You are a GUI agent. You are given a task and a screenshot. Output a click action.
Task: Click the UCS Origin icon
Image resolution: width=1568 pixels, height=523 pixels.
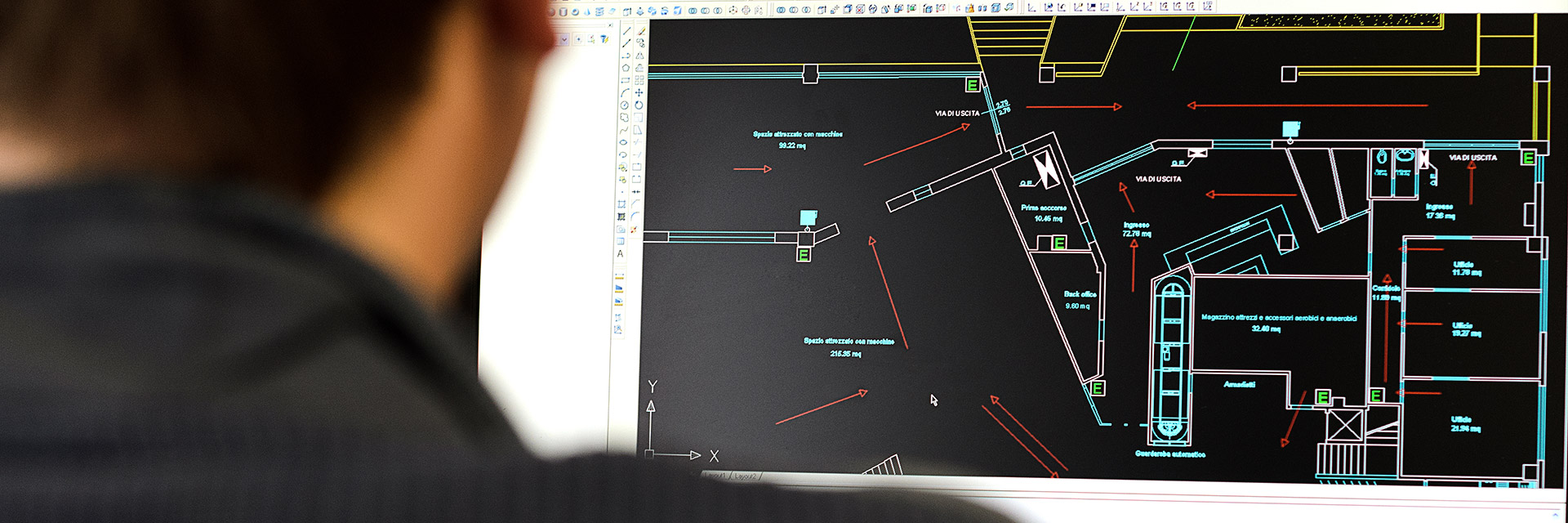point(1120,7)
